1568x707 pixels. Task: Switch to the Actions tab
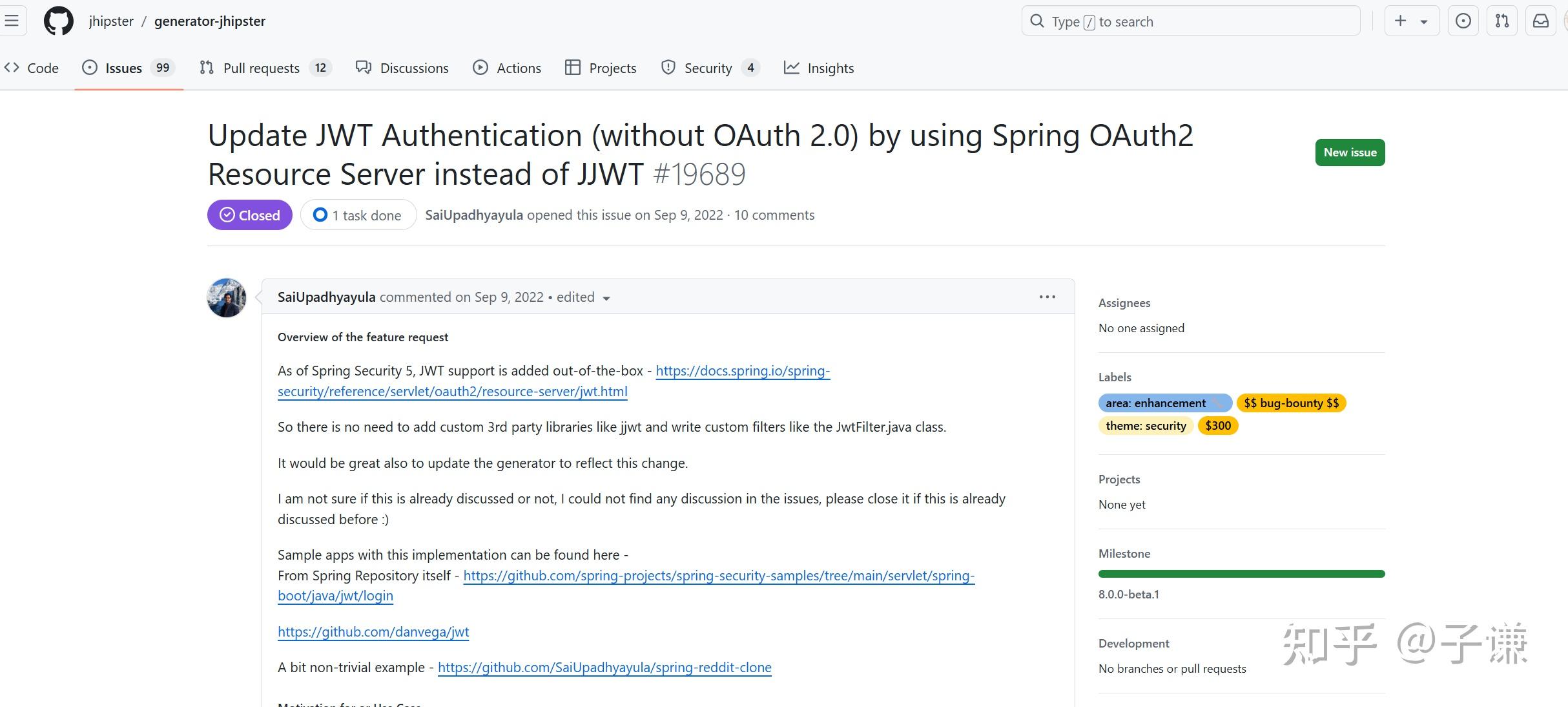tap(507, 68)
